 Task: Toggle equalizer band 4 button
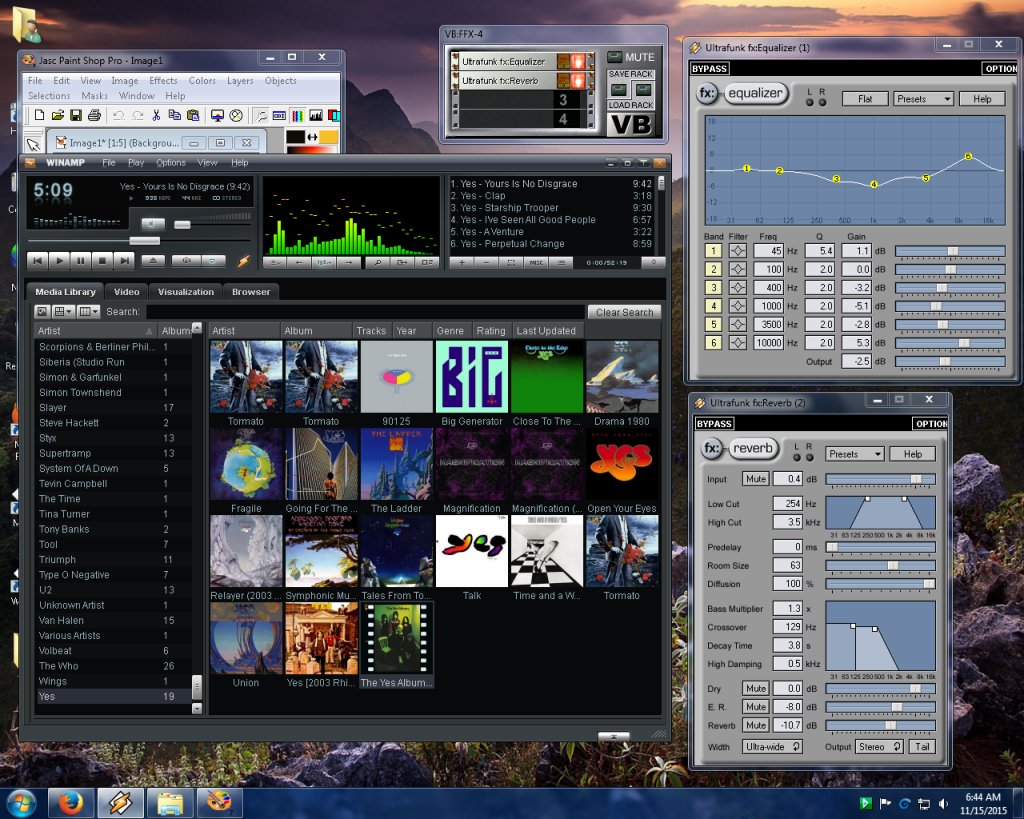point(713,306)
